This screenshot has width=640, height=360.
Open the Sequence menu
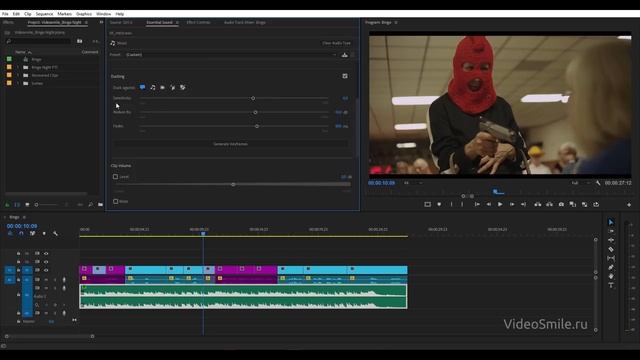(x=44, y=14)
